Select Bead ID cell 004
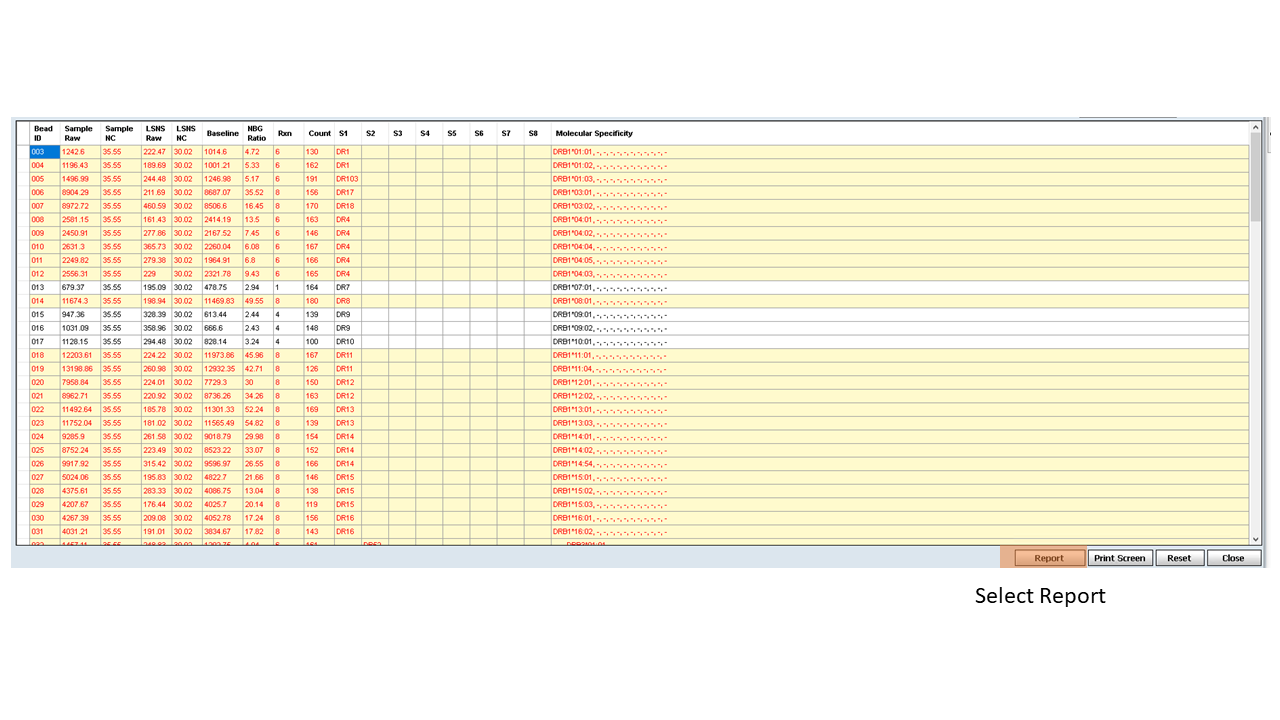 coord(44,165)
